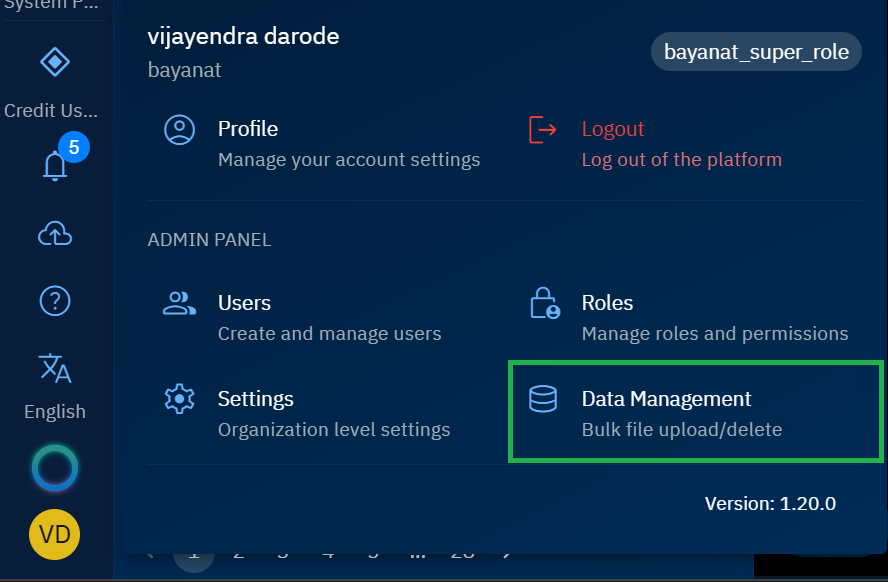This screenshot has width=888, height=582.
Task: Open Settings for organization level settings
Action: point(255,399)
